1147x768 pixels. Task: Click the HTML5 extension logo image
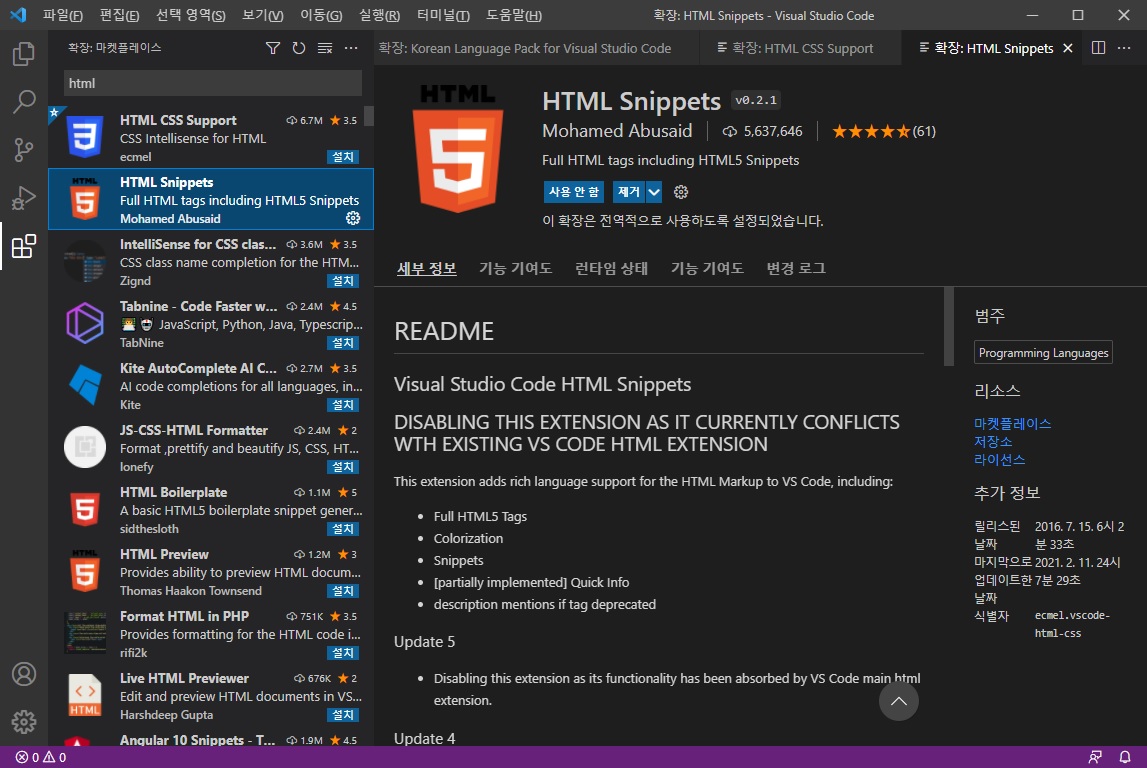458,148
